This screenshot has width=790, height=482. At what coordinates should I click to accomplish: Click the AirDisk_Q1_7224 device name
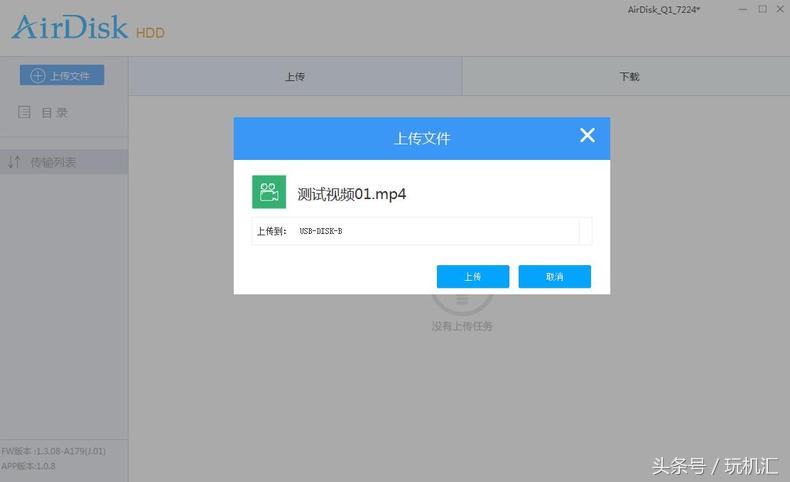coord(664,10)
